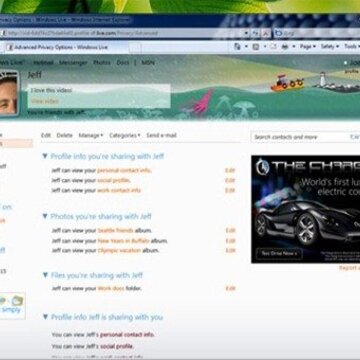Viewport: 360px width, 360px height.
Task: Click Edit beside work contact info row
Action: (x=230, y=190)
